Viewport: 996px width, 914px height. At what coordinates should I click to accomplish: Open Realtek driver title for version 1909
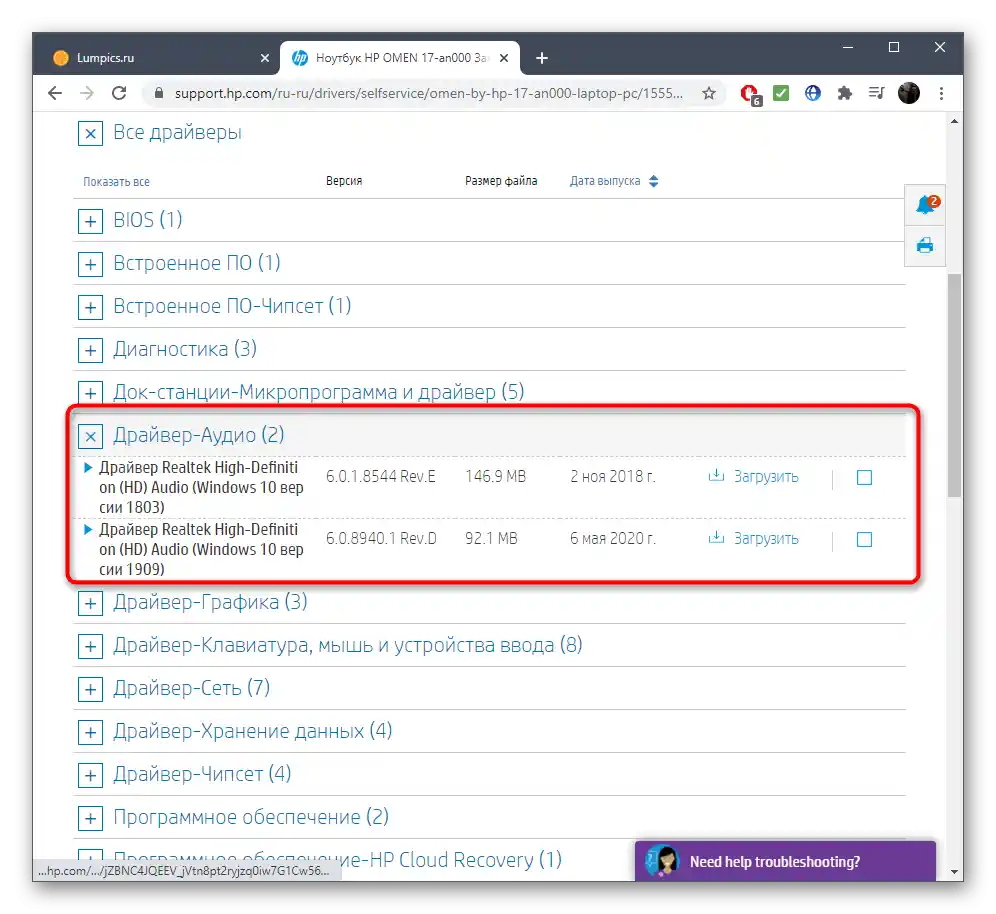[201, 549]
